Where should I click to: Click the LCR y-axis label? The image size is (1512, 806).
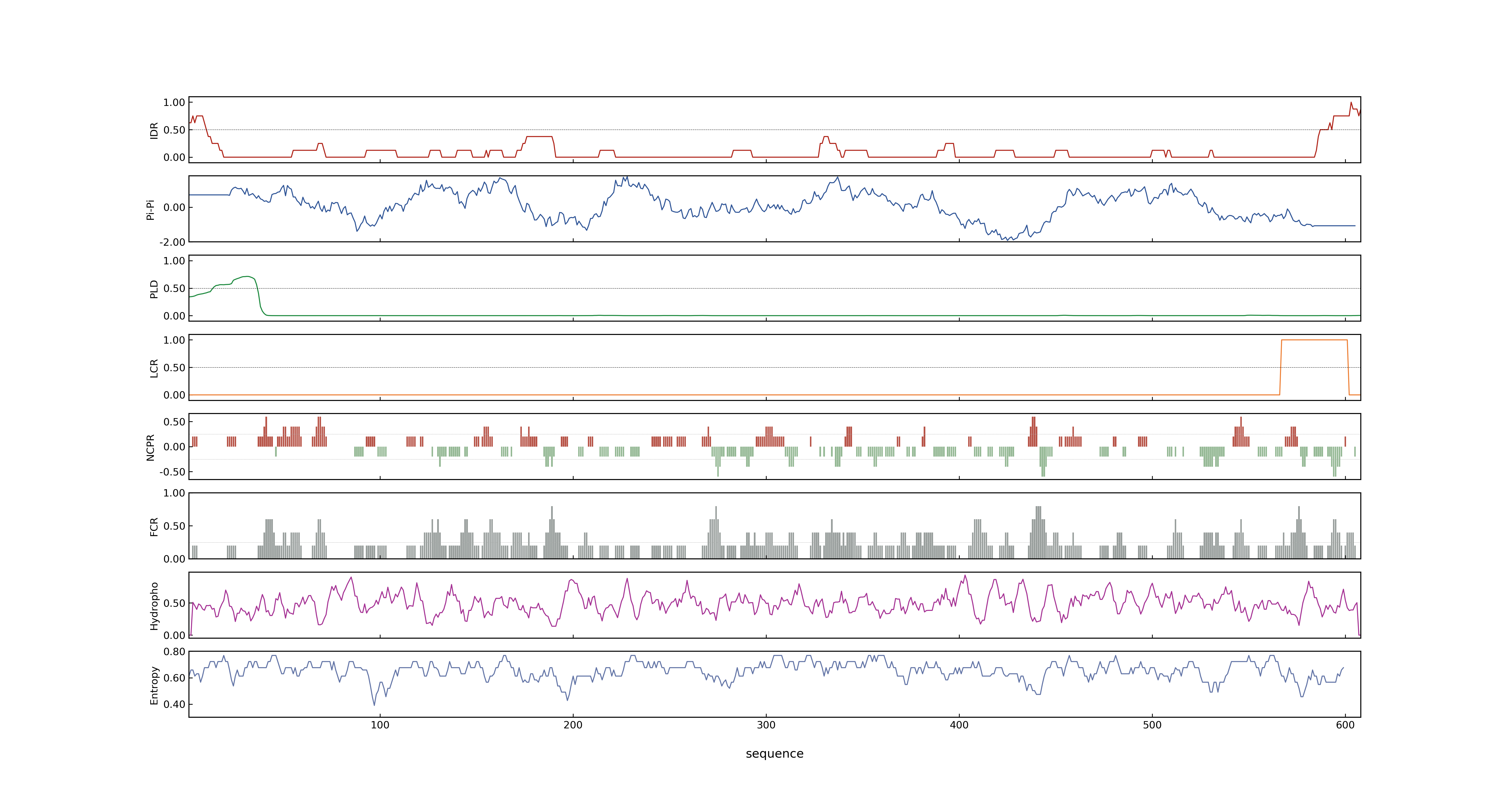tap(154, 368)
